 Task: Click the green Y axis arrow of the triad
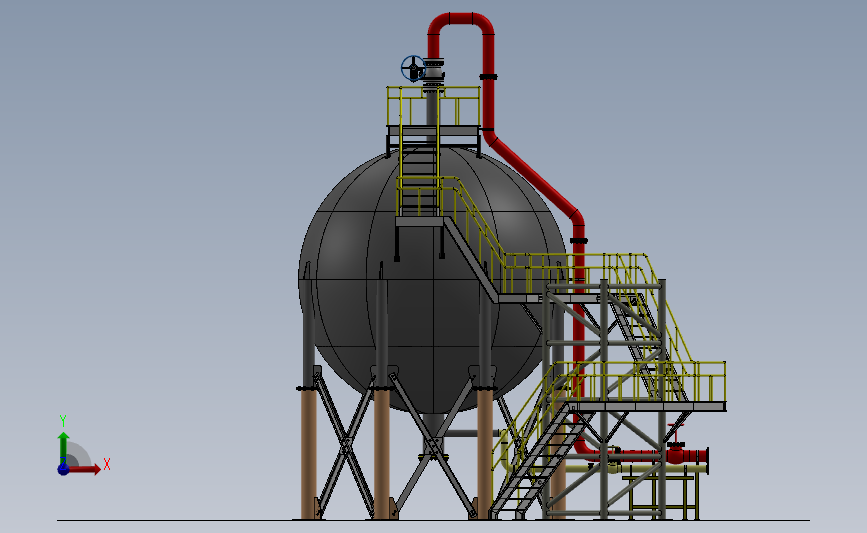point(63,449)
